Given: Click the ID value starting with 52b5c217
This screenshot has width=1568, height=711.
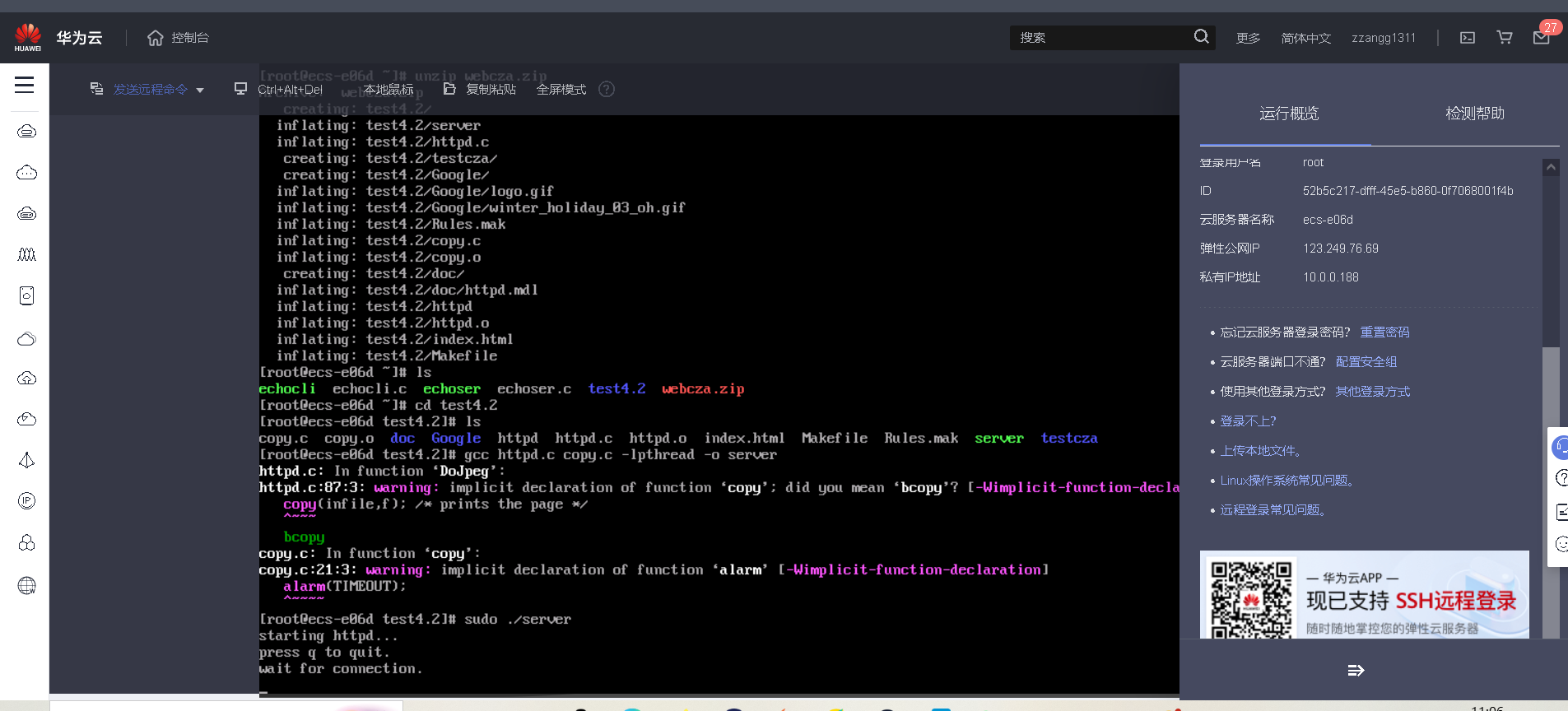Looking at the screenshot, I should coord(1407,191).
